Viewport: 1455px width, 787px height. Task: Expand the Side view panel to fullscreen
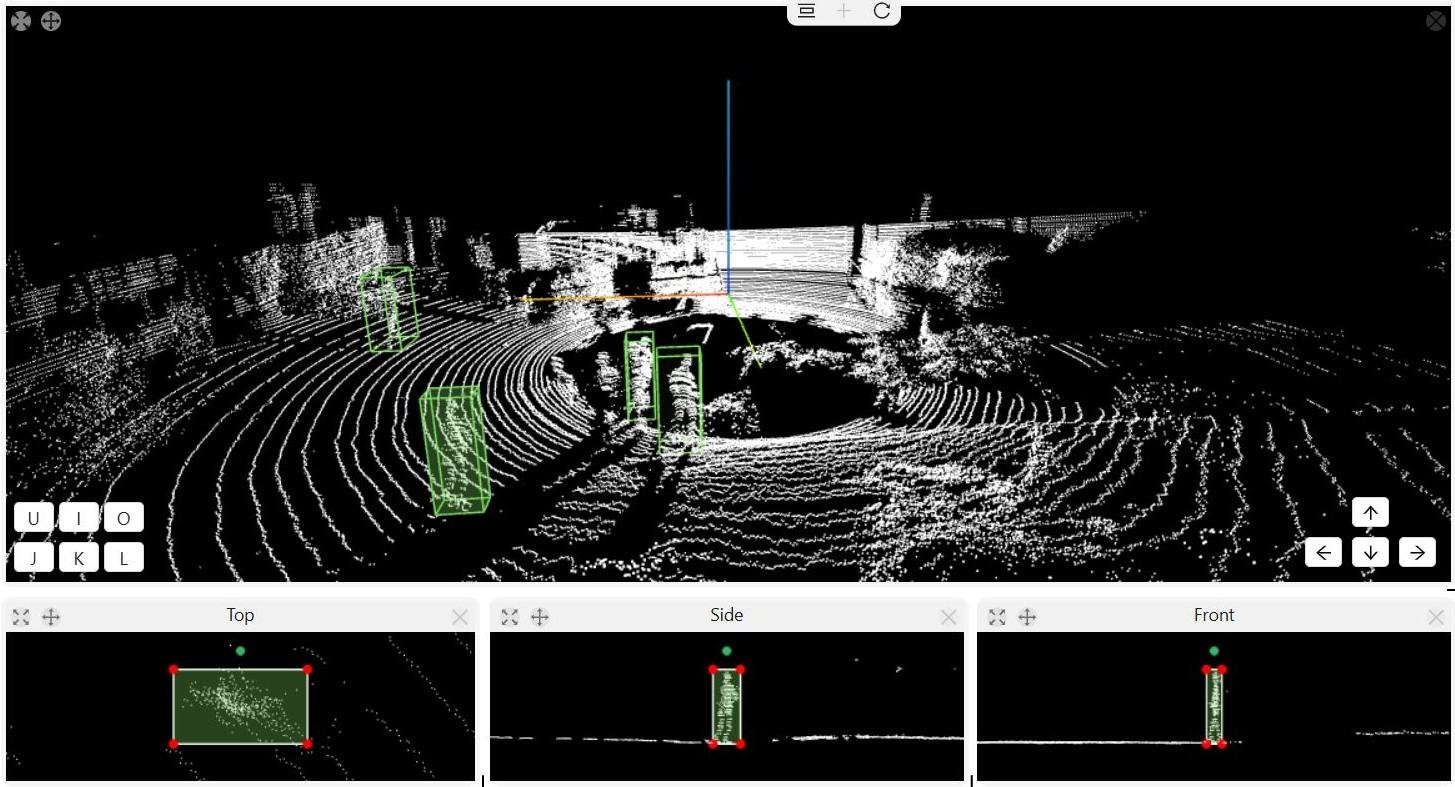point(509,617)
